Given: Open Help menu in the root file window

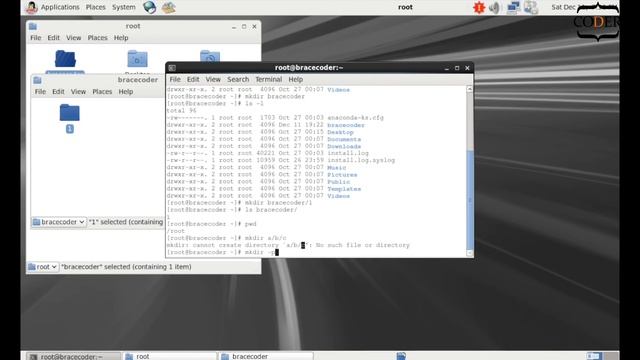Looking at the screenshot, I should [x=121, y=38].
